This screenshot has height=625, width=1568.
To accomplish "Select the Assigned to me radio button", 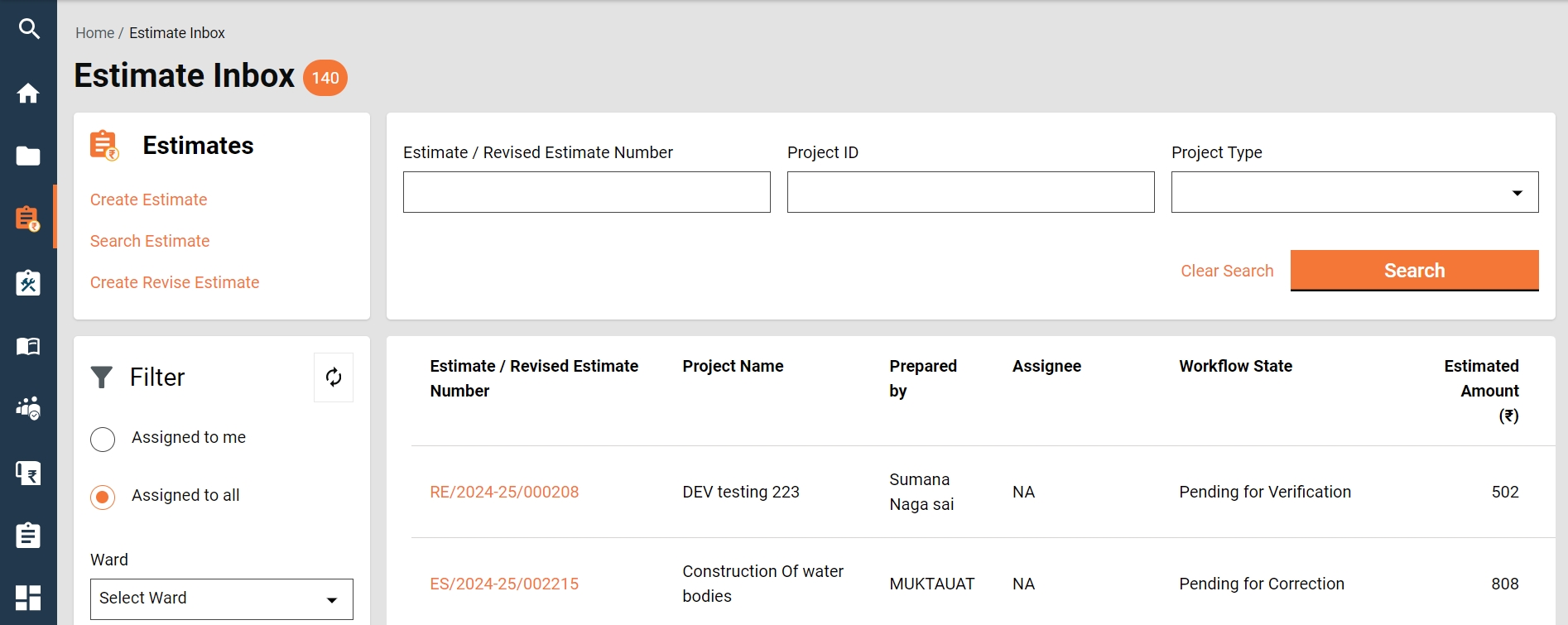I will tap(103, 439).
